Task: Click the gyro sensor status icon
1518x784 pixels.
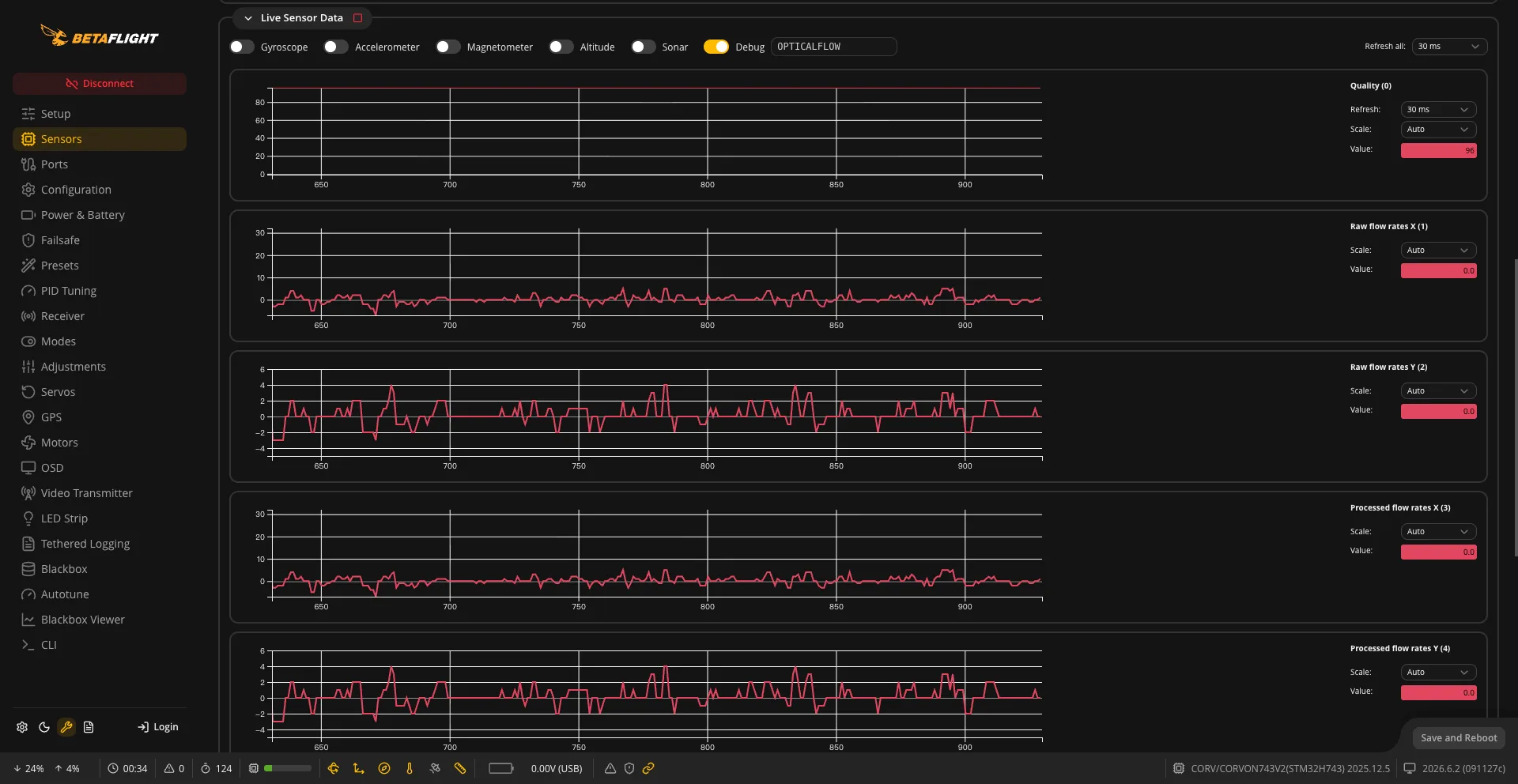Action: [x=334, y=768]
